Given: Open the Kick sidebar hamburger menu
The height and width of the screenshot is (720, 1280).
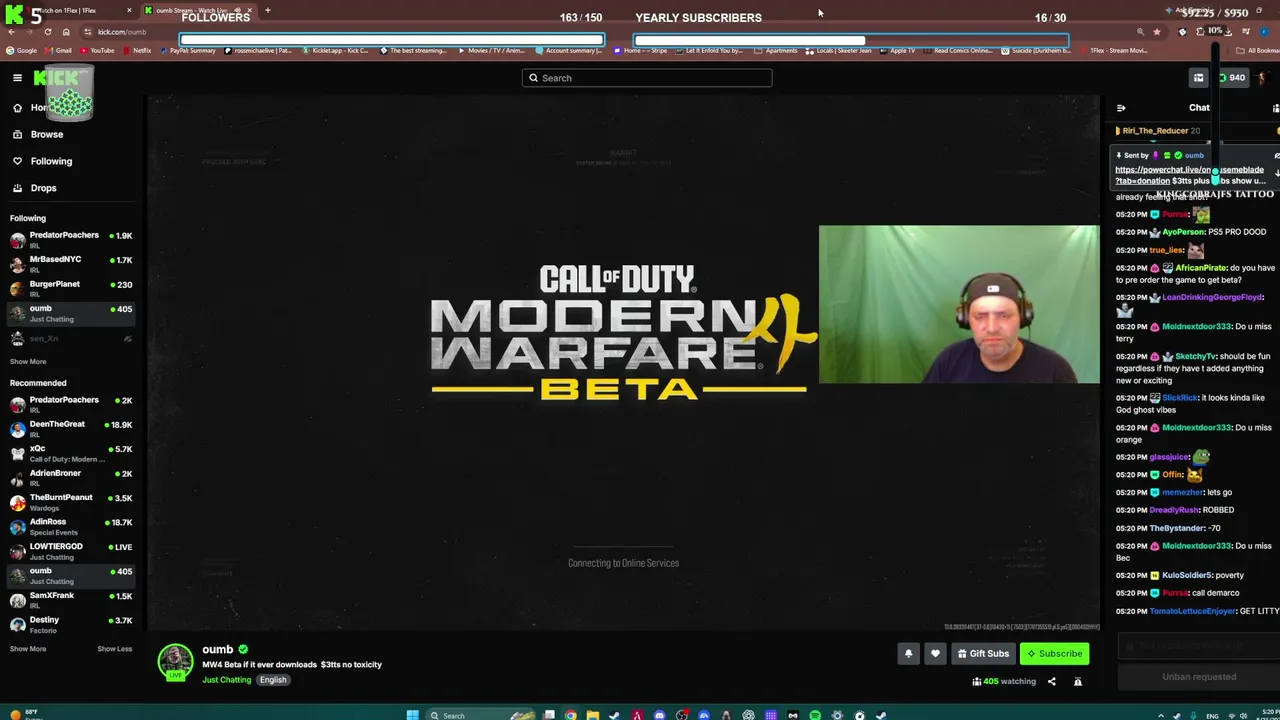Looking at the screenshot, I should 17,78.
